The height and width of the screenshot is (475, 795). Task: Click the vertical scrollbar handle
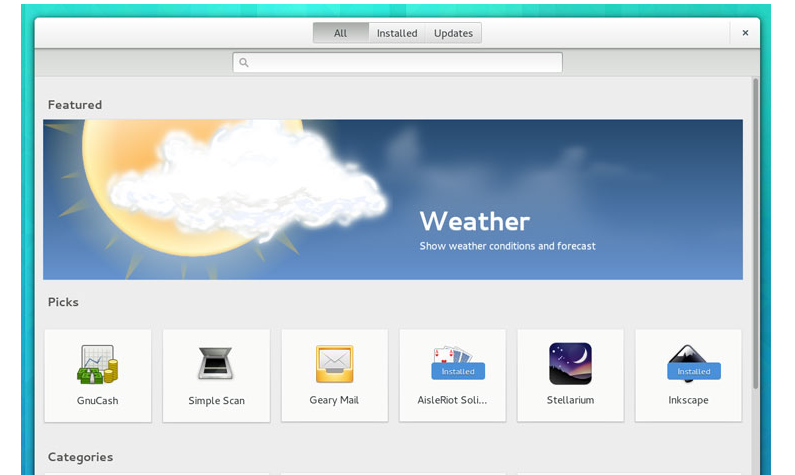[755, 233]
